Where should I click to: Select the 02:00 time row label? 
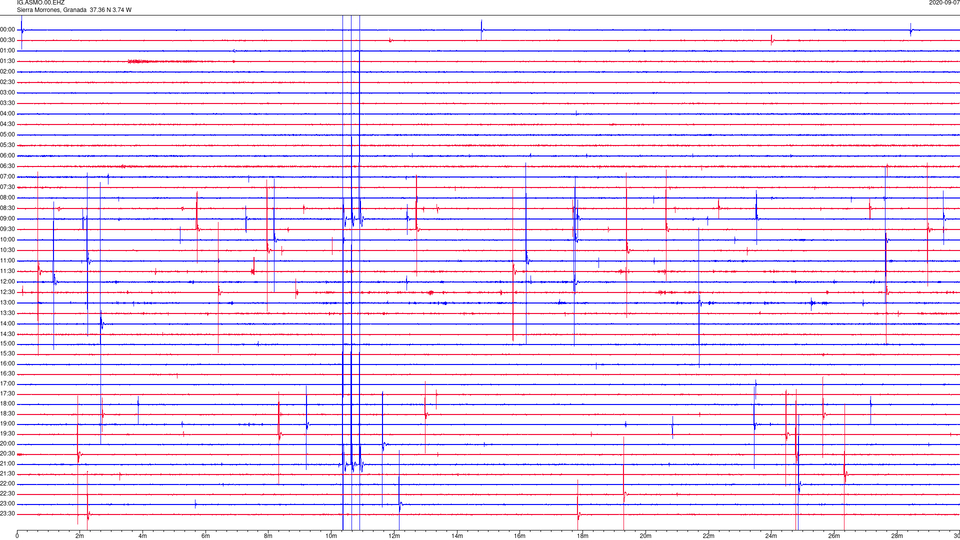(x=8, y=72)
